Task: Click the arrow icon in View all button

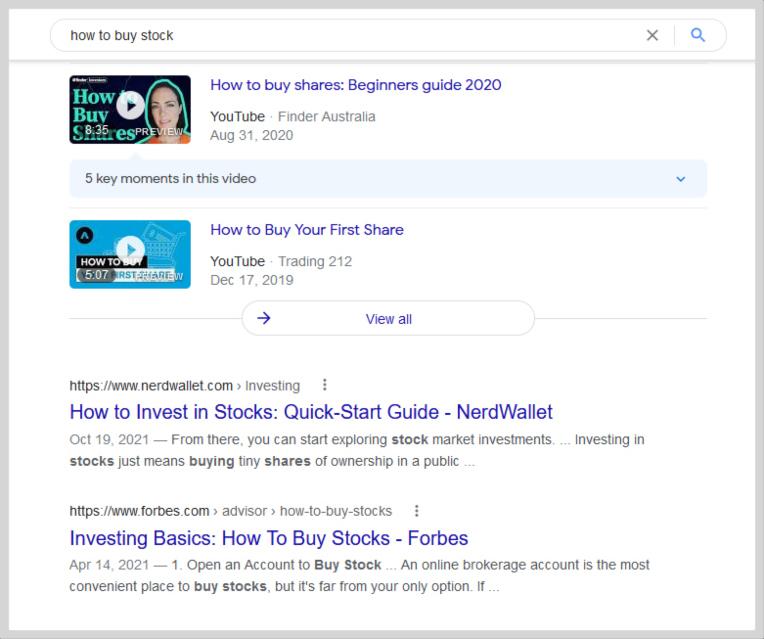Action: tap(264, 318)
